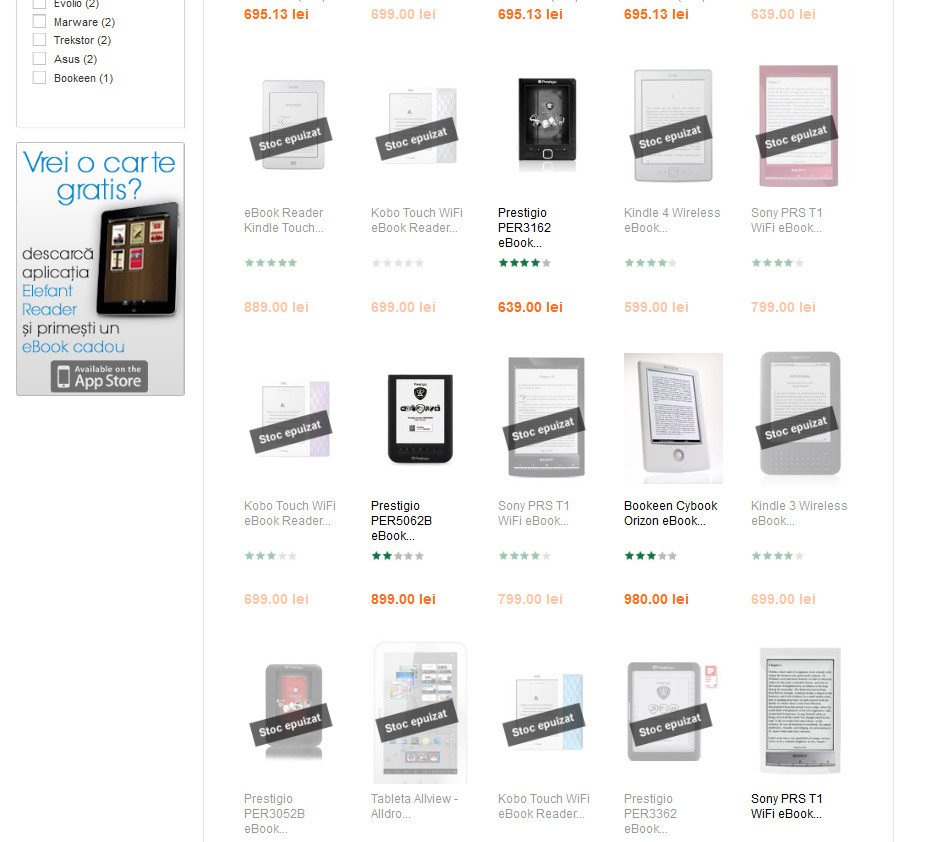Click the 980.00 lei price for Bookeen
This screenshot has height=842, width=952.
tap(656, 599)
